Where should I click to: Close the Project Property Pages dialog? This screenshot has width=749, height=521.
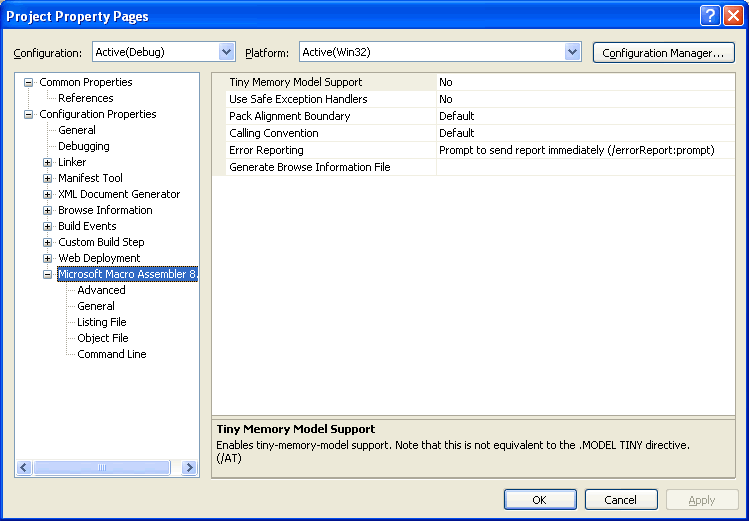(x=733, y=16)
